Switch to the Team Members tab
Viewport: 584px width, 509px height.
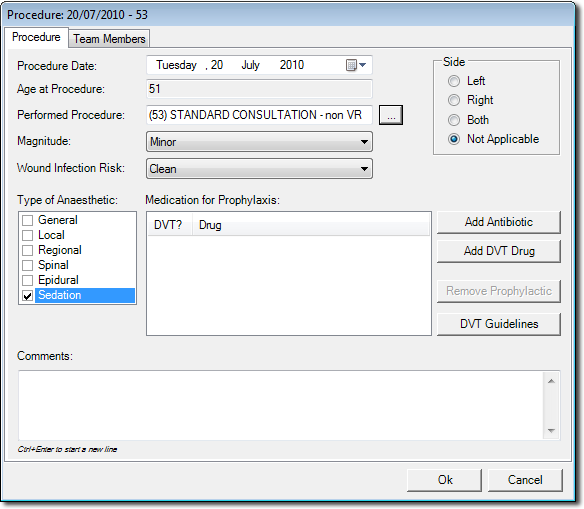click(109, 39)
